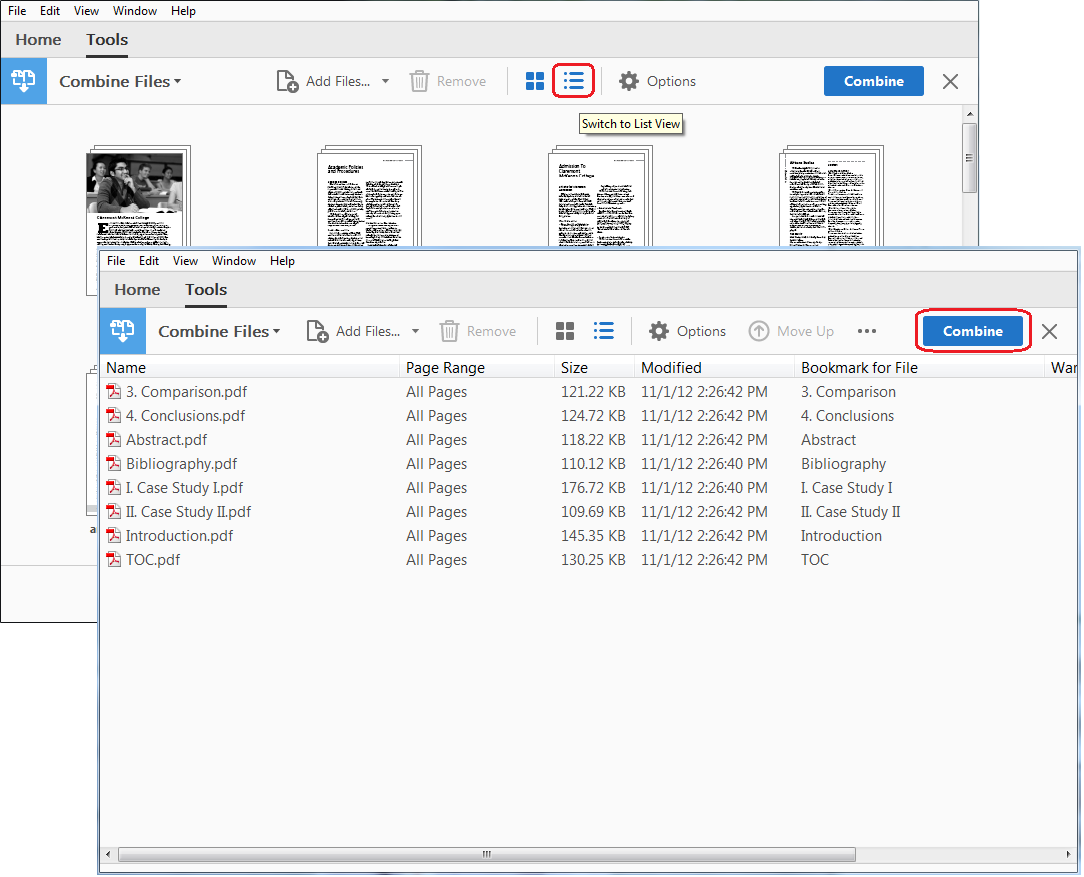Sort list by Name column header

[x=250, y=368]
